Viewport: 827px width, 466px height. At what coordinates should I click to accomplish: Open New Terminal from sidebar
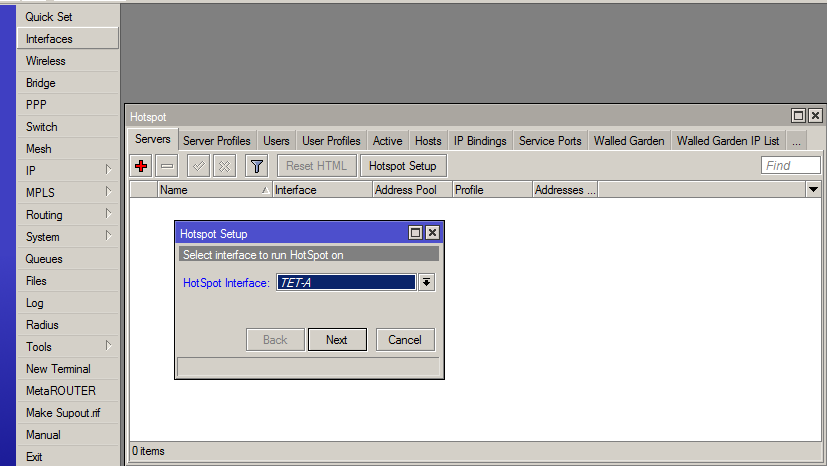[68, 369]
